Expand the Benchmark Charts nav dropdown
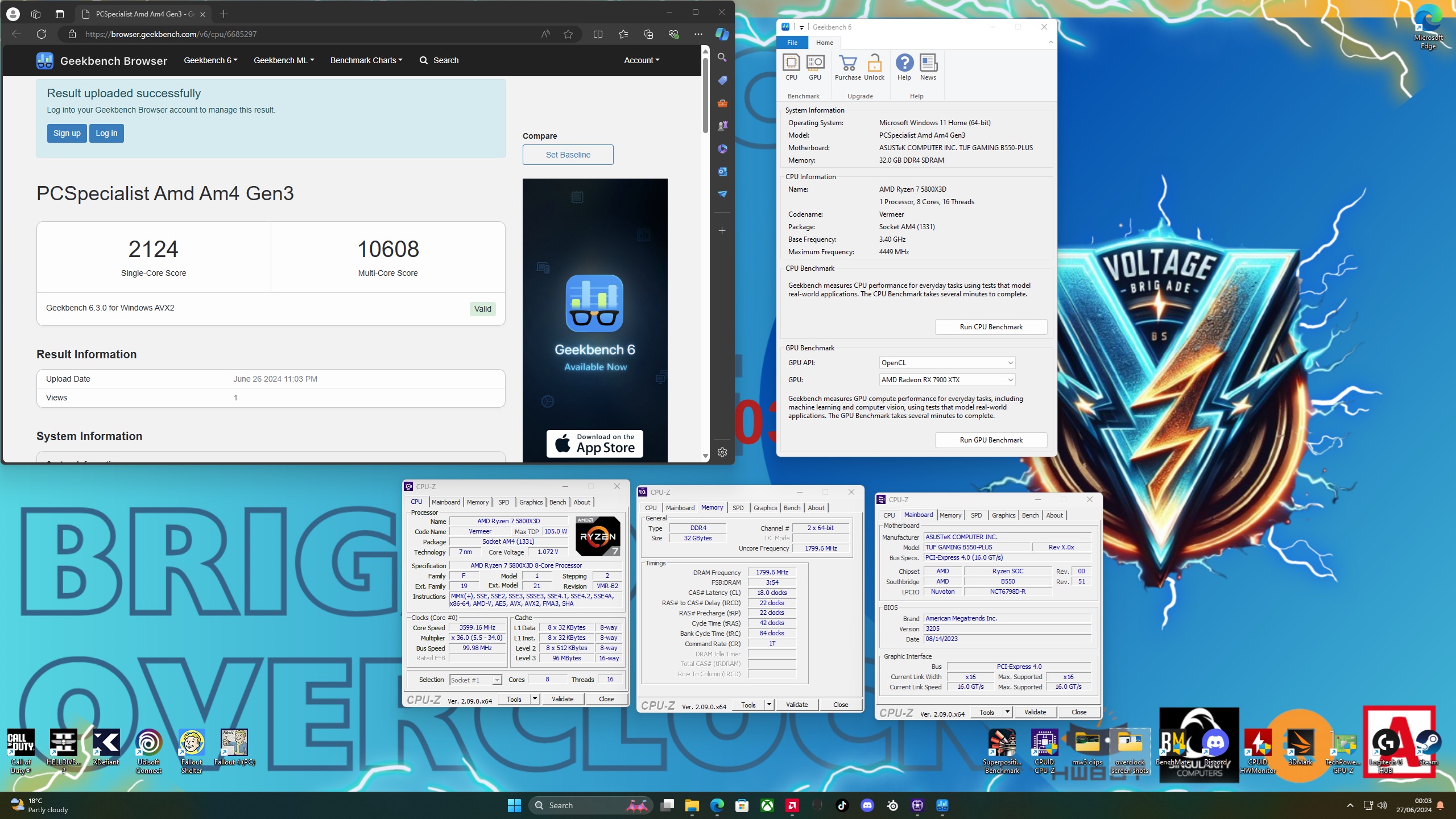The width and height of the screenshot is (1456, 819). point(366,60)
